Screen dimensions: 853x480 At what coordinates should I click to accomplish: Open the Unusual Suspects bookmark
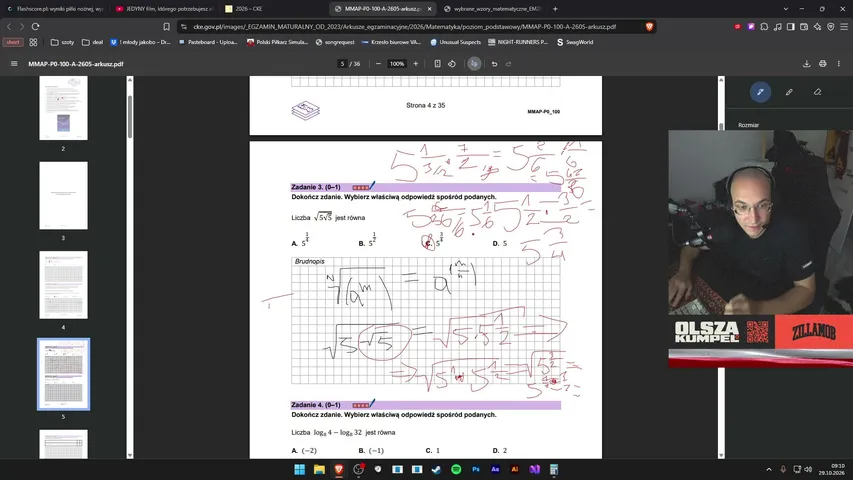pyautogui.click(x=455, y=42)
